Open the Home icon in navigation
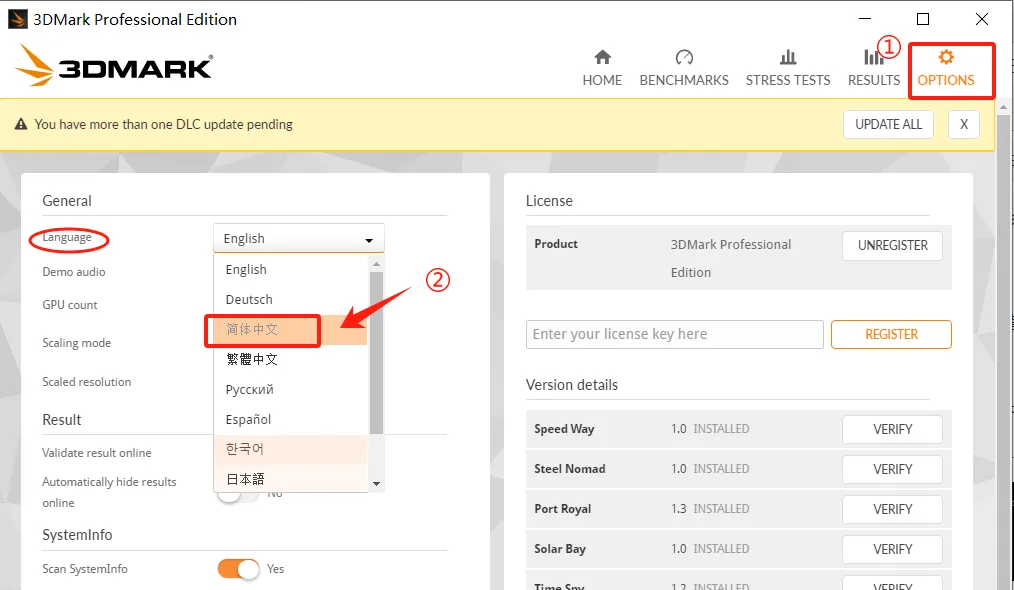 (x=602, y=57)
